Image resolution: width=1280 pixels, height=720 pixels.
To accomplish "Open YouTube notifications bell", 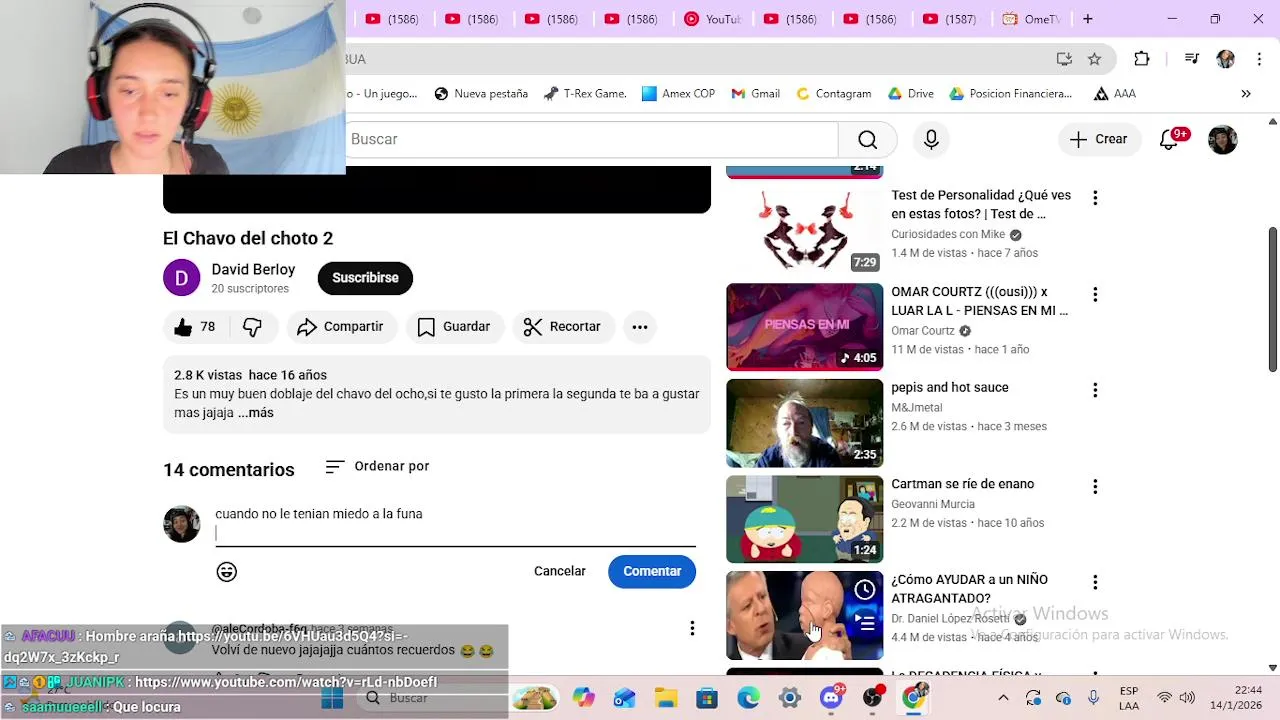I will (1169, 140).
